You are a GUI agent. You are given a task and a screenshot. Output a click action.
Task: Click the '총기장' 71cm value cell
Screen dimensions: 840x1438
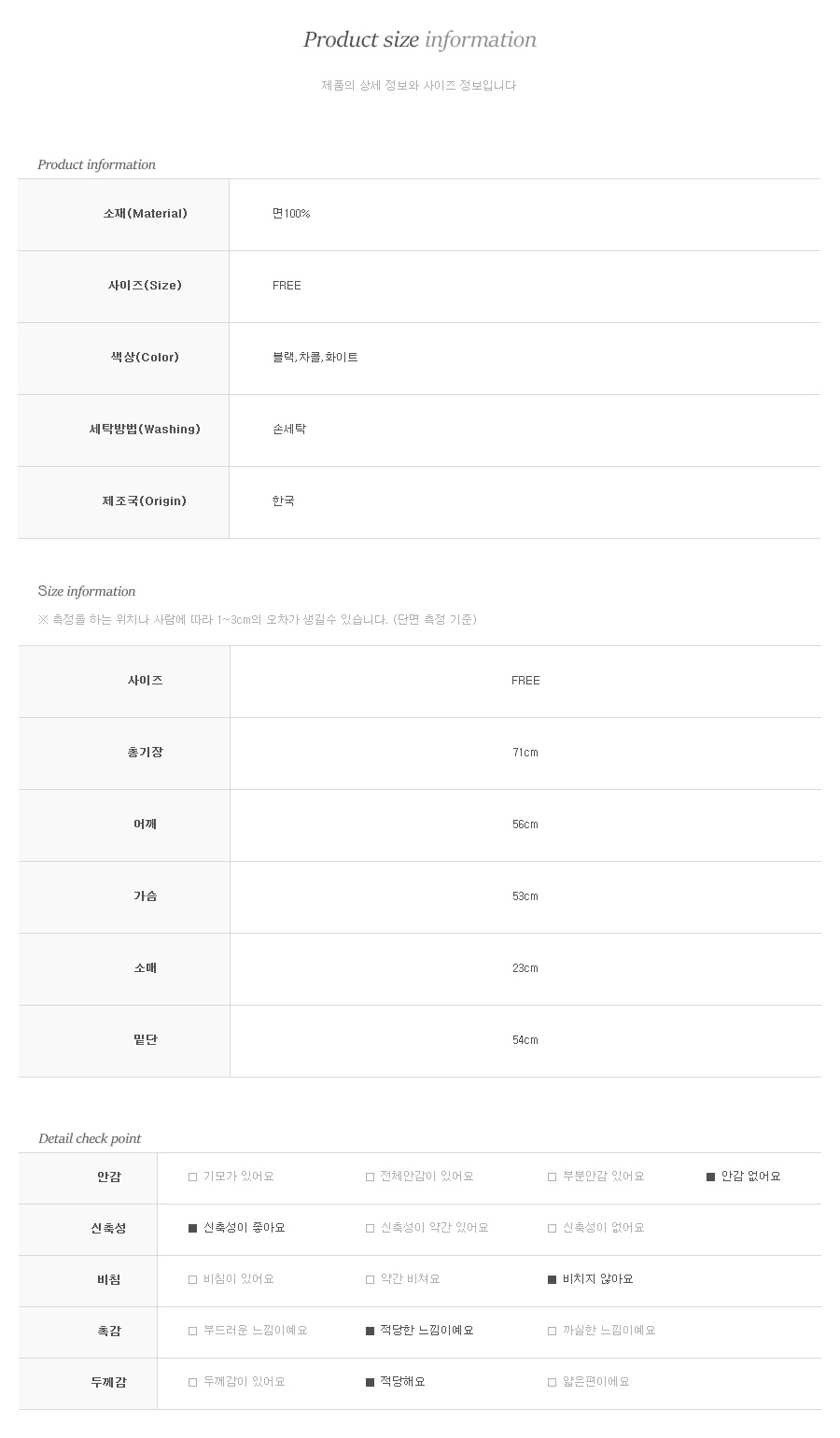click(525, 753)
